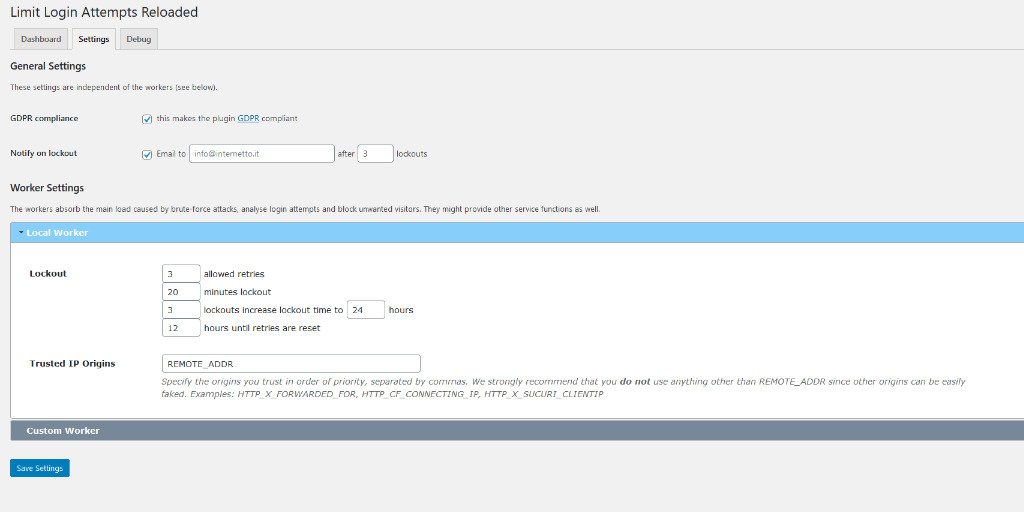
Task: Switch to the Debug tab
Action: tap(138, 39)
